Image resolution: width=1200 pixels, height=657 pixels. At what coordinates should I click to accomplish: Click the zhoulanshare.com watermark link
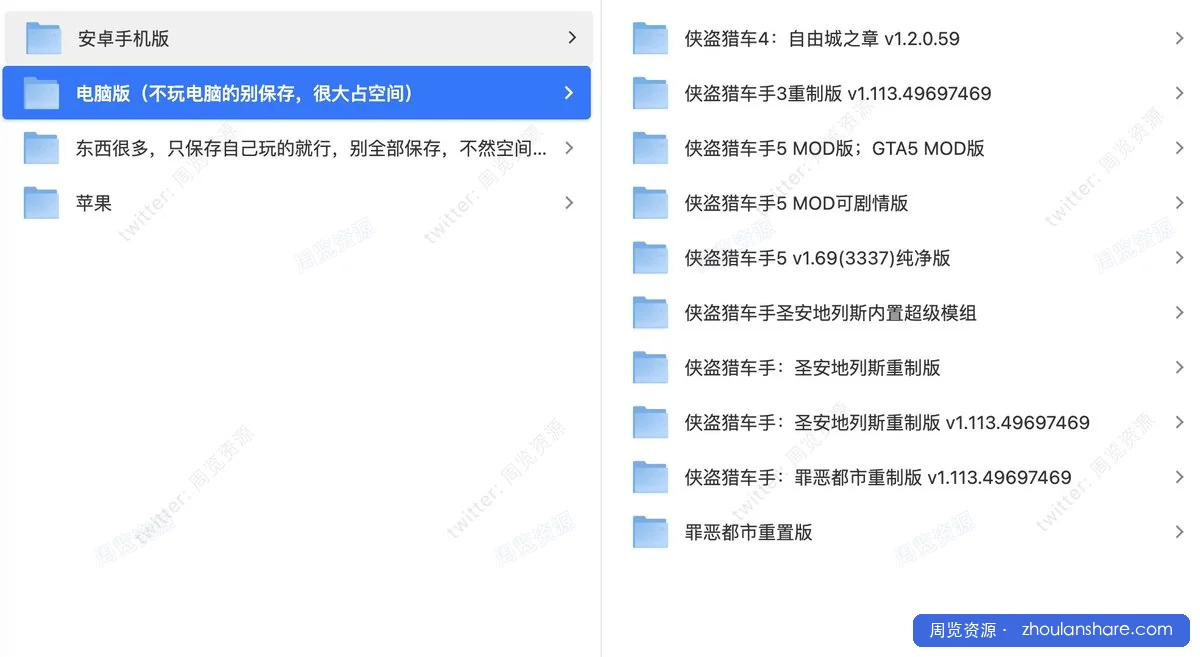pyautogui.click(x=1096, y=630)
